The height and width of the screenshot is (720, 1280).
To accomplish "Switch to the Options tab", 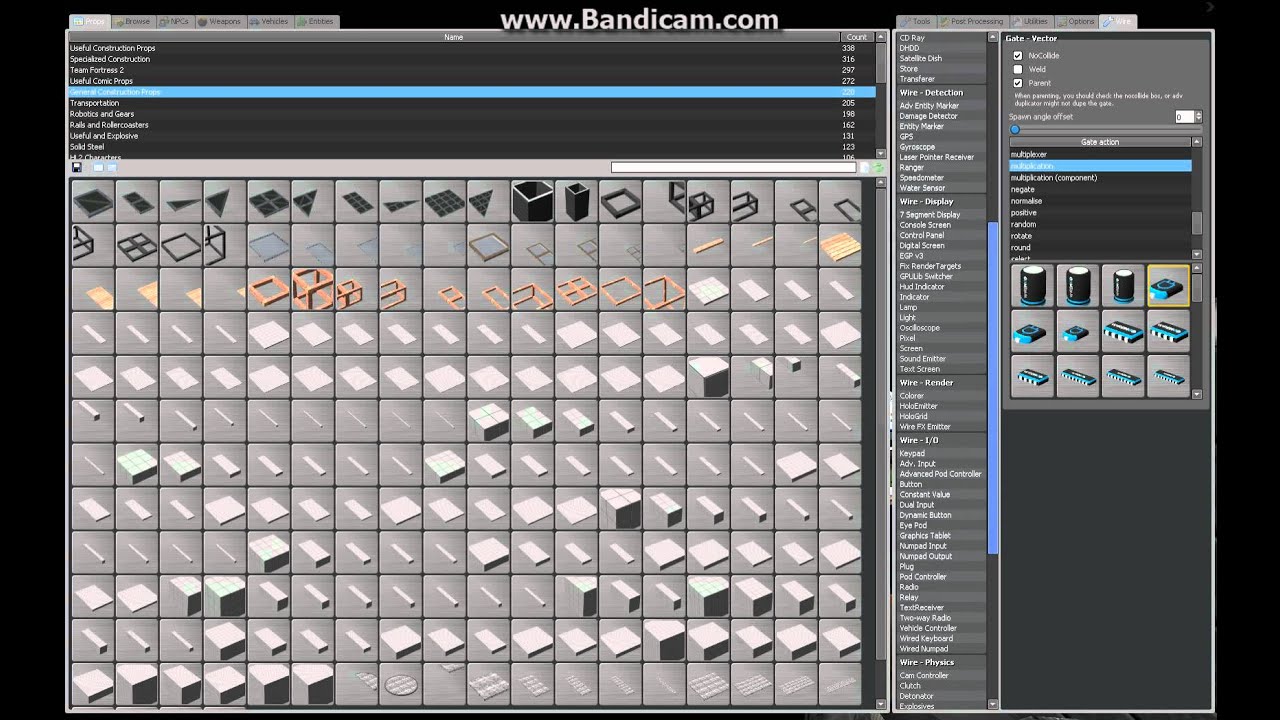I will click(1076, 21).
